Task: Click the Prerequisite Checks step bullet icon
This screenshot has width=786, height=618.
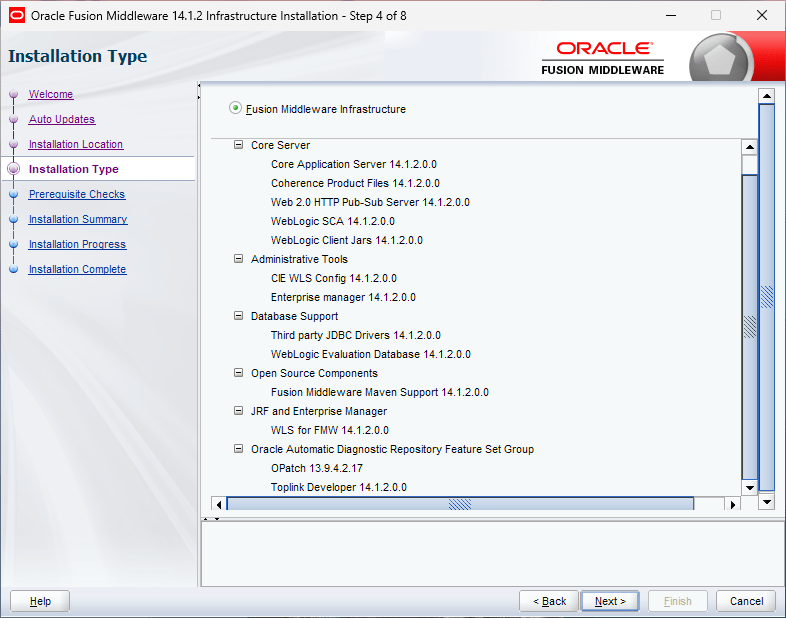Action: pos(14,194)
